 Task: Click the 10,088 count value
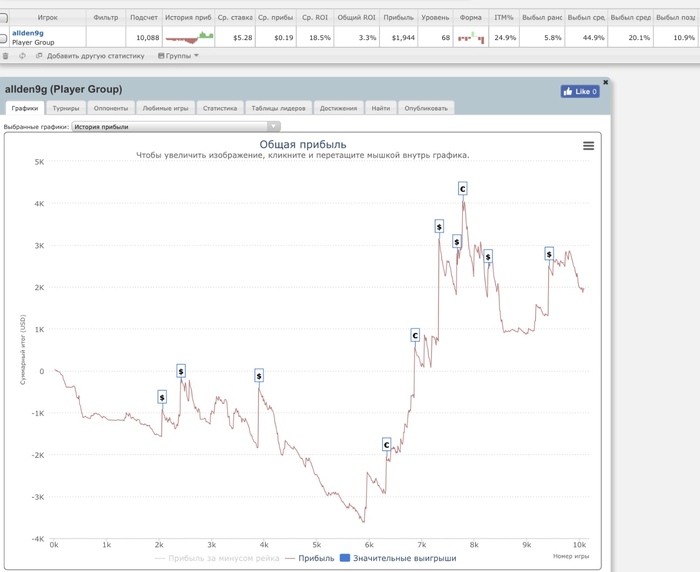pyautogui.click(x=148, y=38)
